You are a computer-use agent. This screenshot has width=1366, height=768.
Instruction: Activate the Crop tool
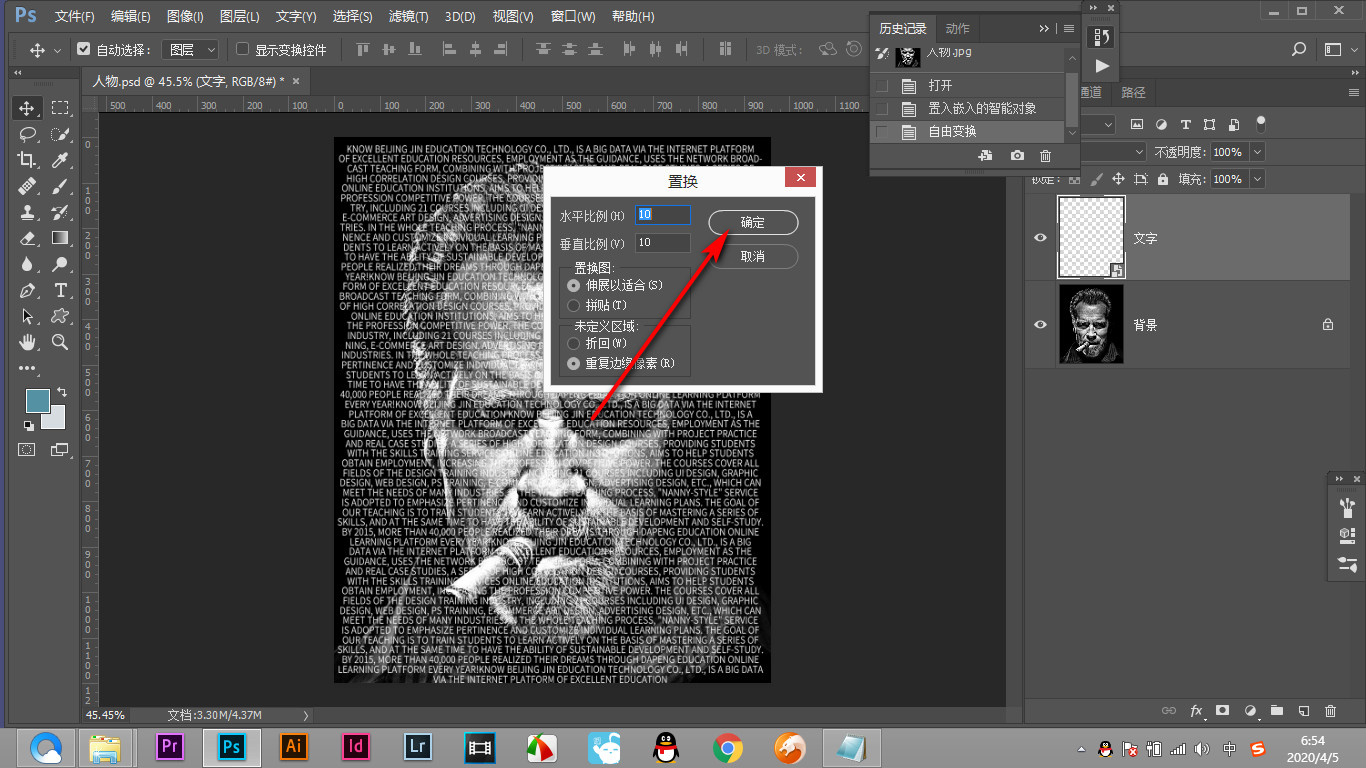click(27, 160)
